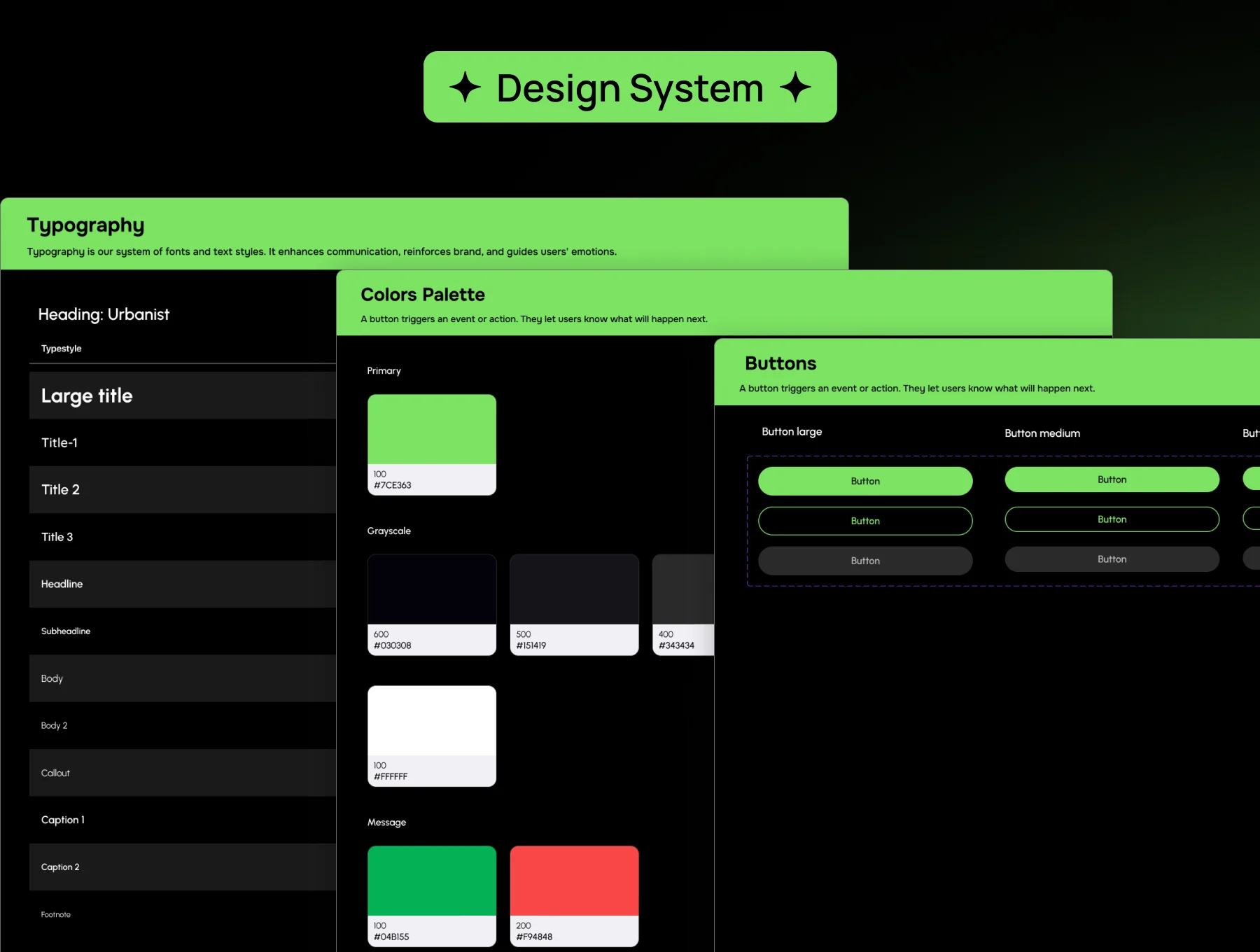Image resolution: width=1260 pixels, height=952 pixels.
Task: Pick the grayscale 400 #343434 swatch
Action: click(x=683, y=605)
